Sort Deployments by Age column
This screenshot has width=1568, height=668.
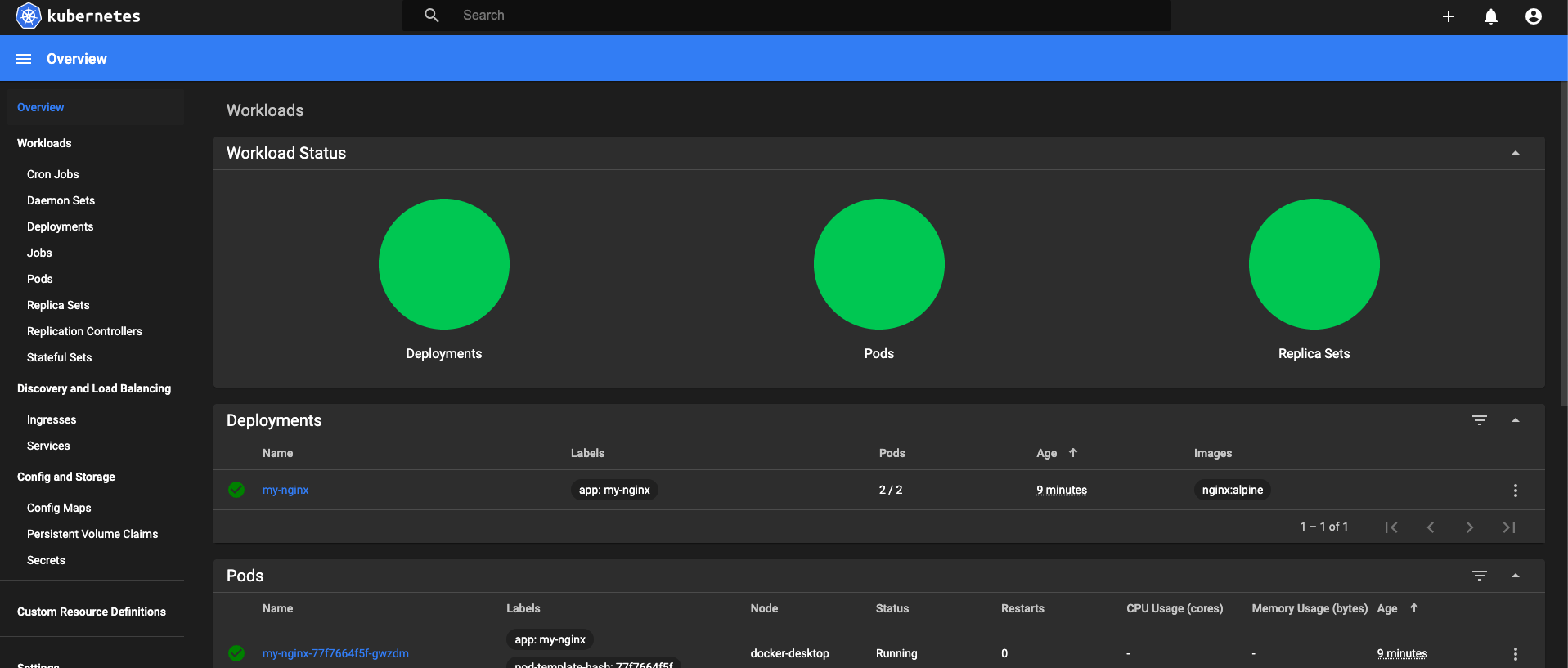1047,453
